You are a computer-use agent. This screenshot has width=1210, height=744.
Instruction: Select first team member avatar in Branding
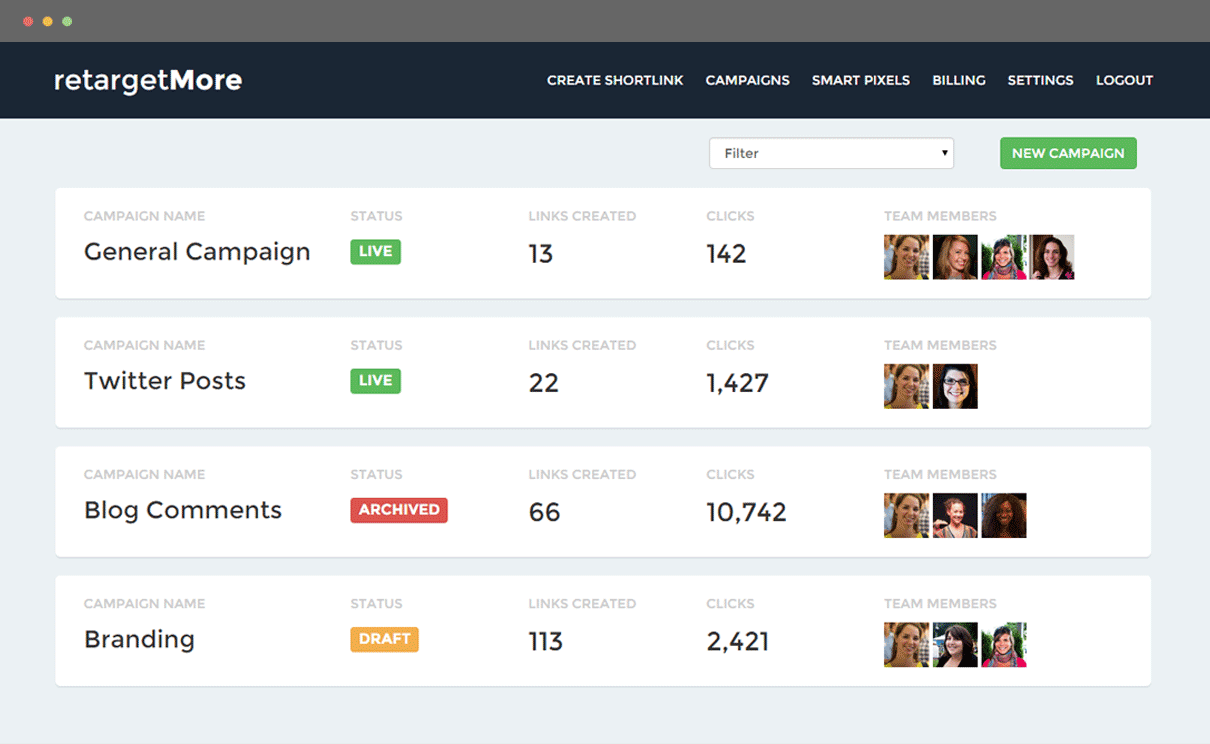[x=906, y=645]
